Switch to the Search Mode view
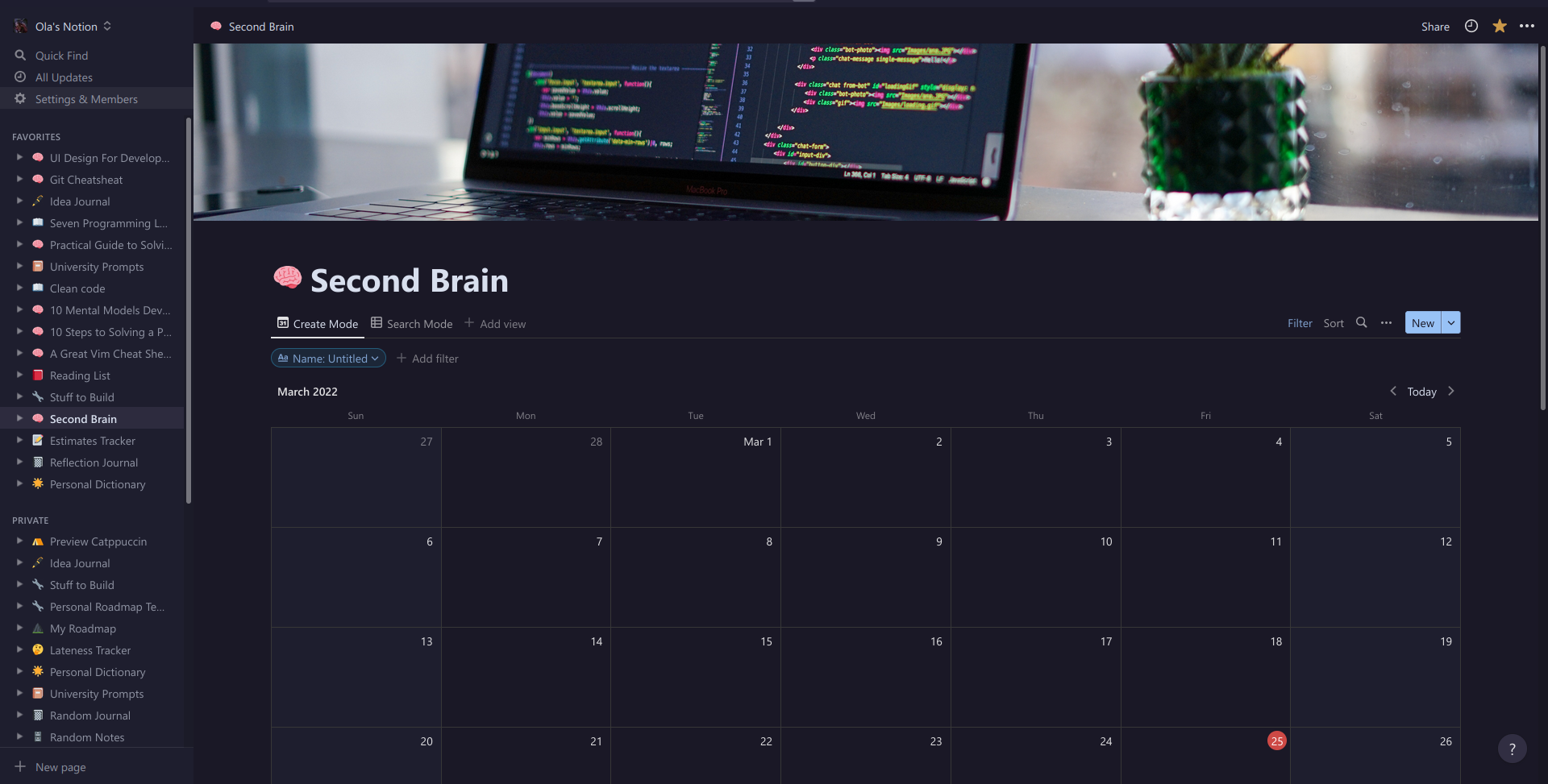 tap(412, 323)
